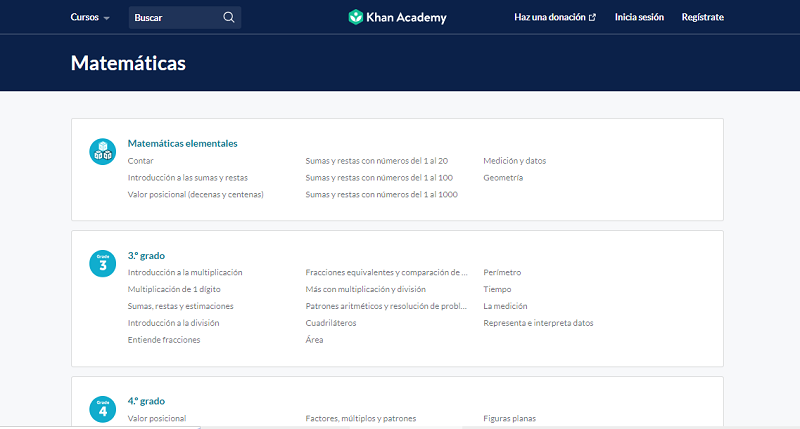Open Factores, múltiplos y patrones

[361, 418]
